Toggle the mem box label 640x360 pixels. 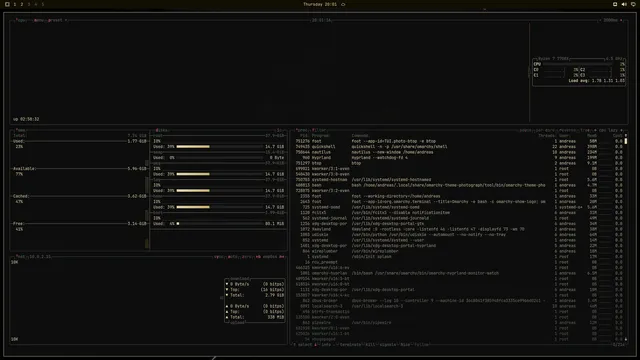20,130
